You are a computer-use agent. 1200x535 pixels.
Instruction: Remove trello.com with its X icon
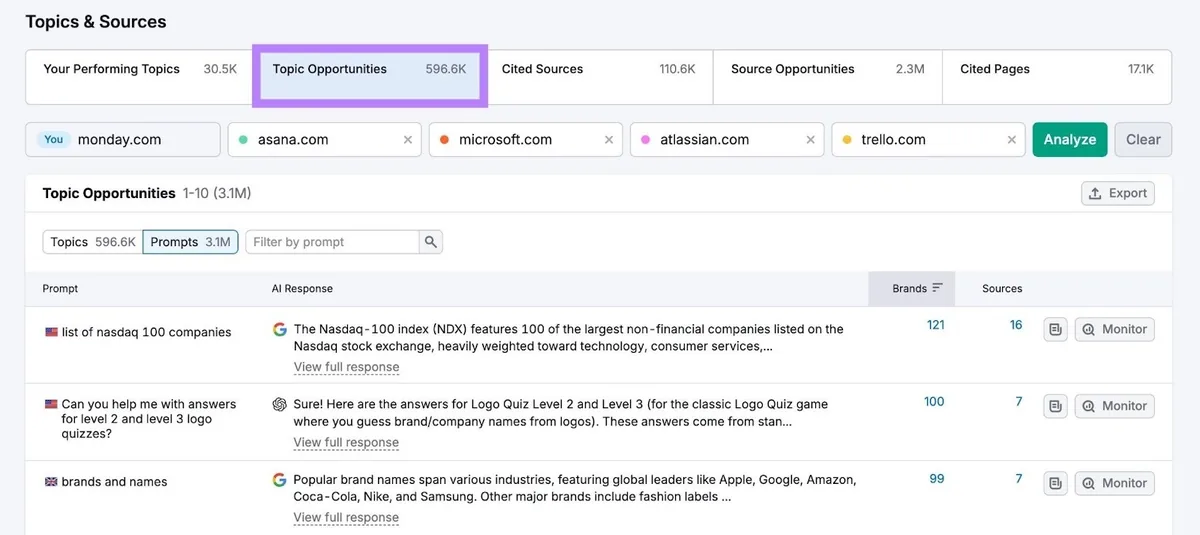click(x=1012, y=140)
